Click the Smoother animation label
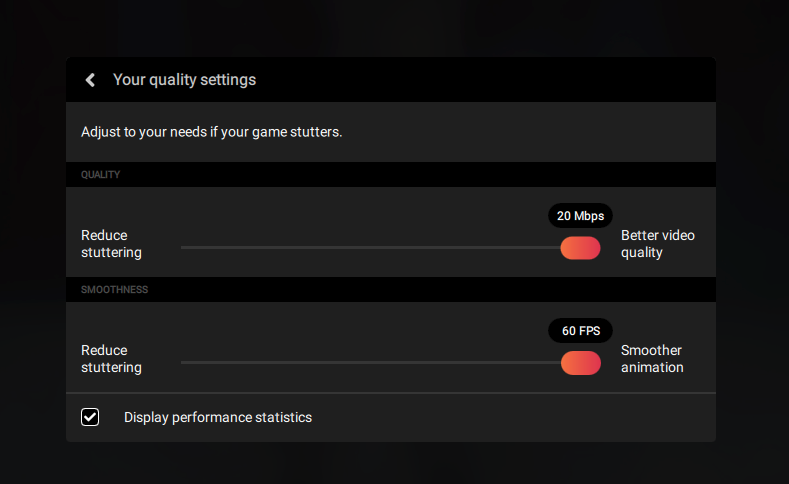 (x=652, y=359)
